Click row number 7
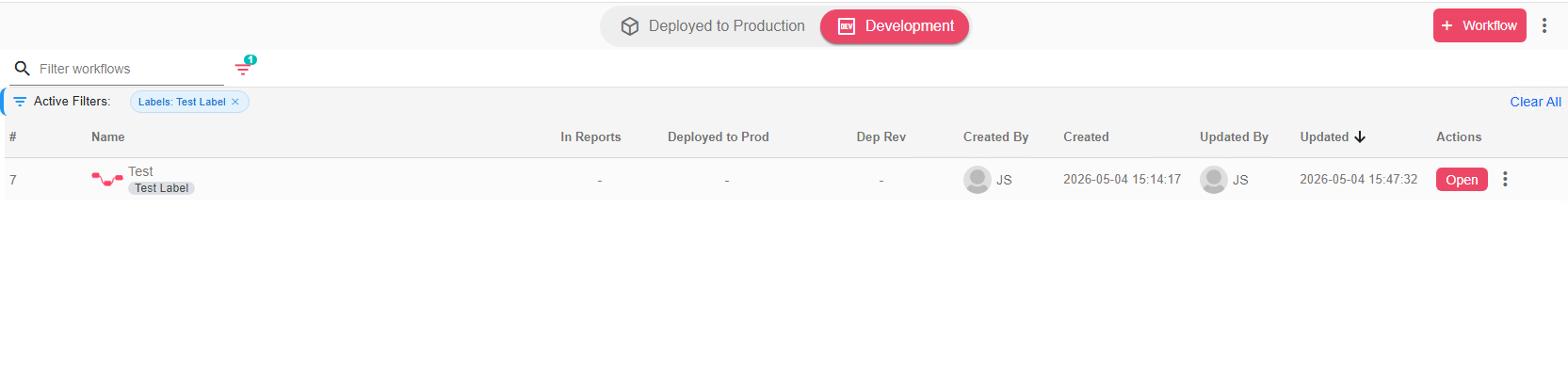The image size is (1568, 385). tap(13, 180)
